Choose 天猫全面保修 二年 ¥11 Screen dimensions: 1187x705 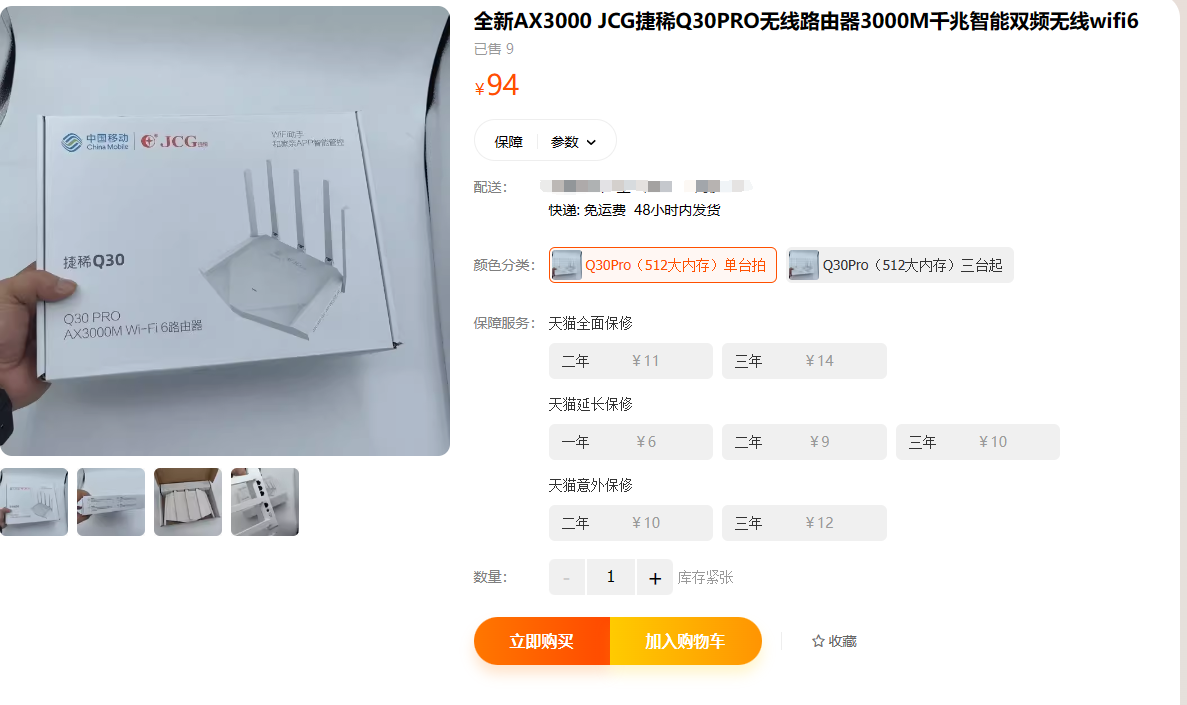(x=631, y=361)
